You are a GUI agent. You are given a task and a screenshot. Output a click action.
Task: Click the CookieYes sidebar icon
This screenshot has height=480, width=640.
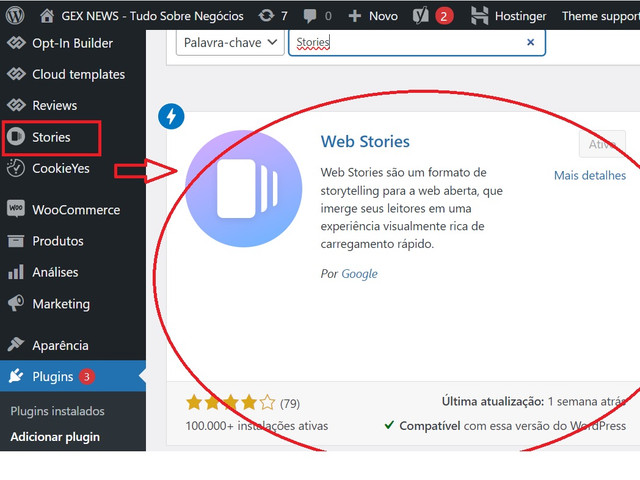click(16, 168)
